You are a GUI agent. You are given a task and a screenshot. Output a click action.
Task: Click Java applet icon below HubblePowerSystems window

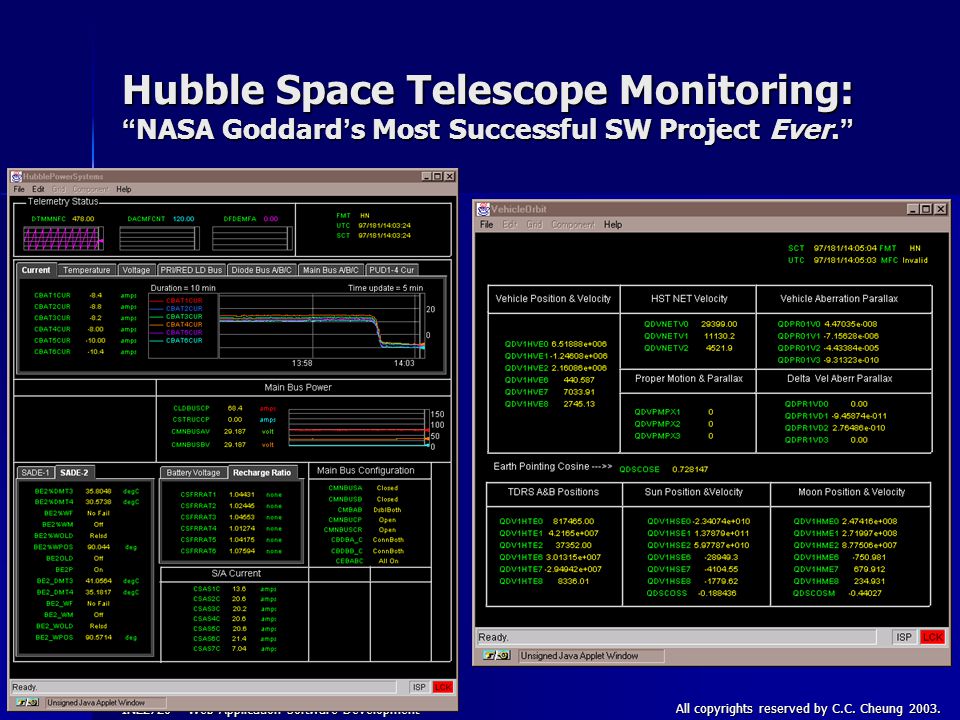28,703
